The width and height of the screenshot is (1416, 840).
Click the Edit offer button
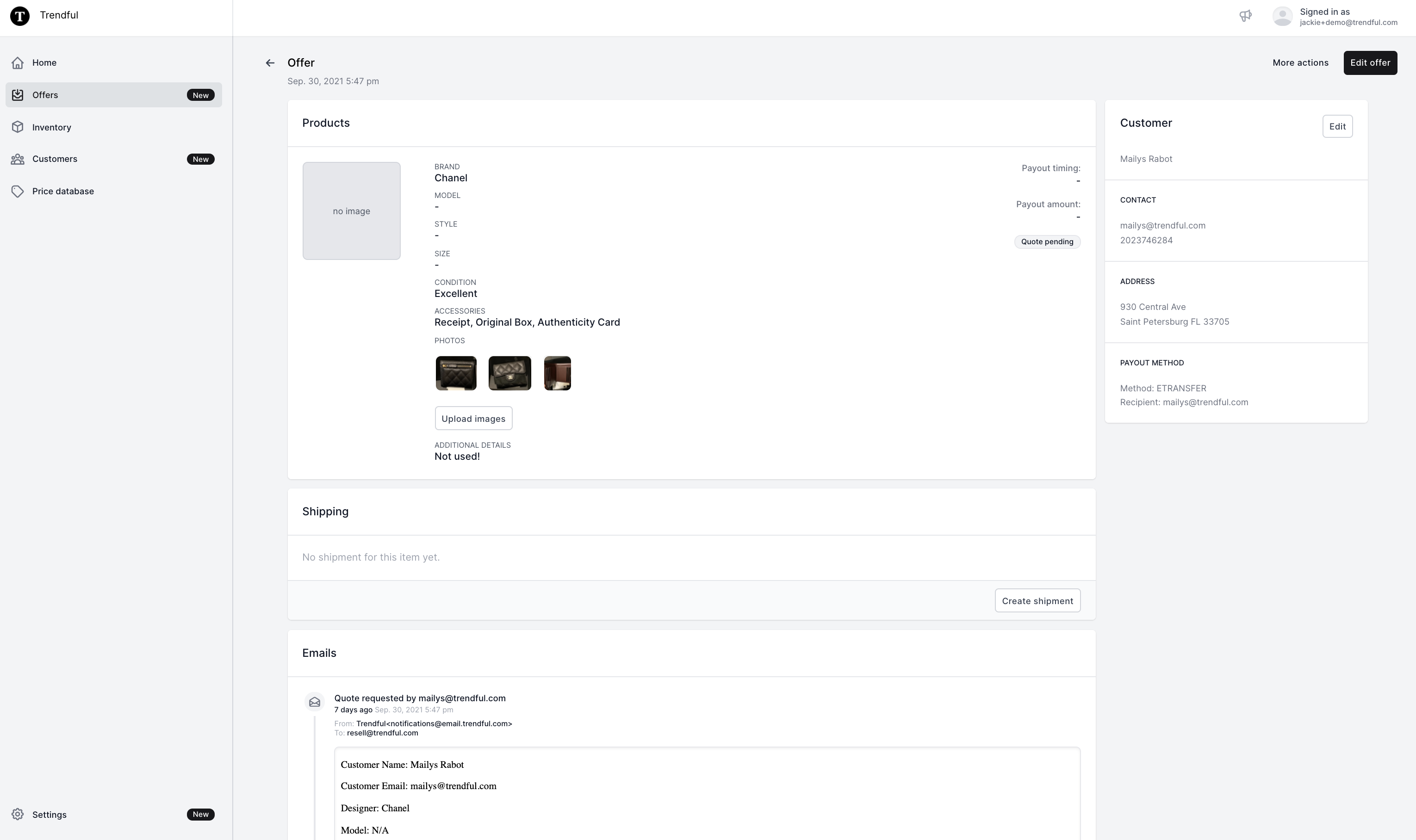tap(1370, 63)
